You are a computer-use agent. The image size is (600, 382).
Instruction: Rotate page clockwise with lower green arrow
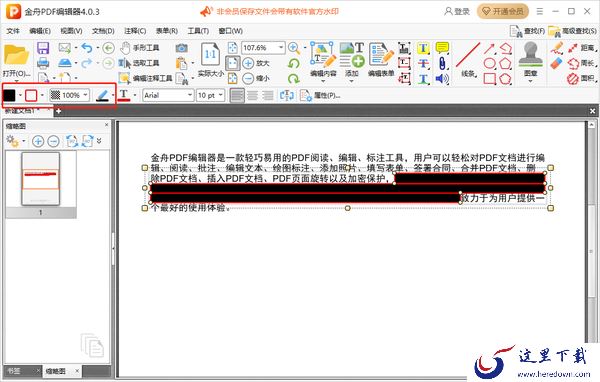pos(293,79)
